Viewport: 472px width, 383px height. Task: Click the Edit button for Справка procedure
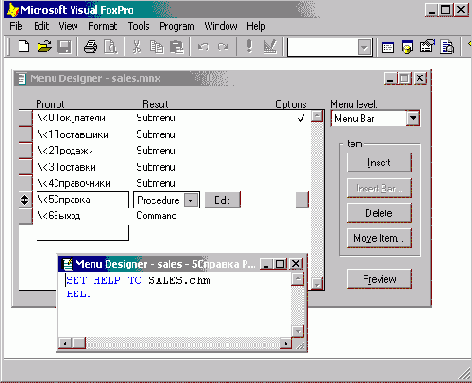222,200
